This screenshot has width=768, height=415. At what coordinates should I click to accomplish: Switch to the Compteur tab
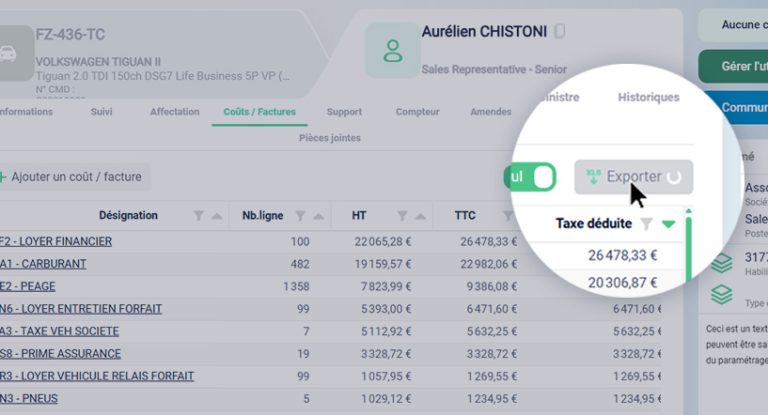coord(417,112)
